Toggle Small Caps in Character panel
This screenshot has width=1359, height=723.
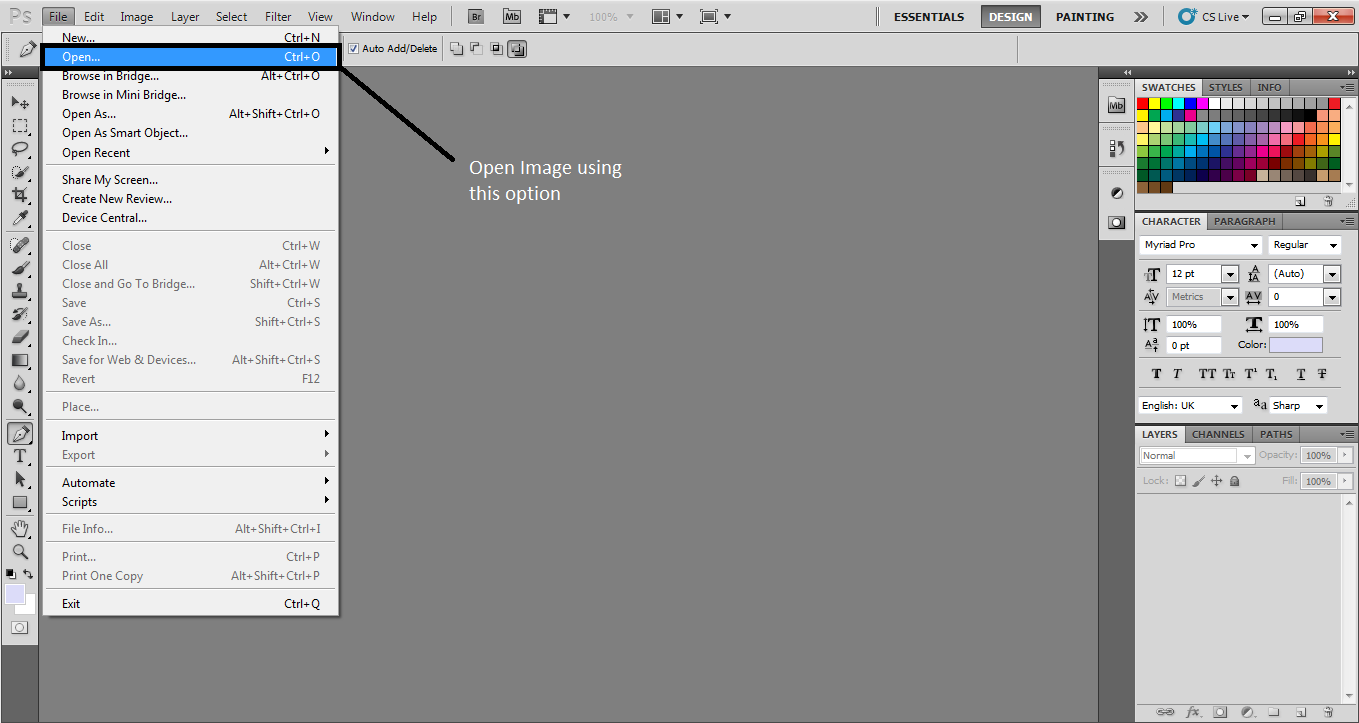1229,374
